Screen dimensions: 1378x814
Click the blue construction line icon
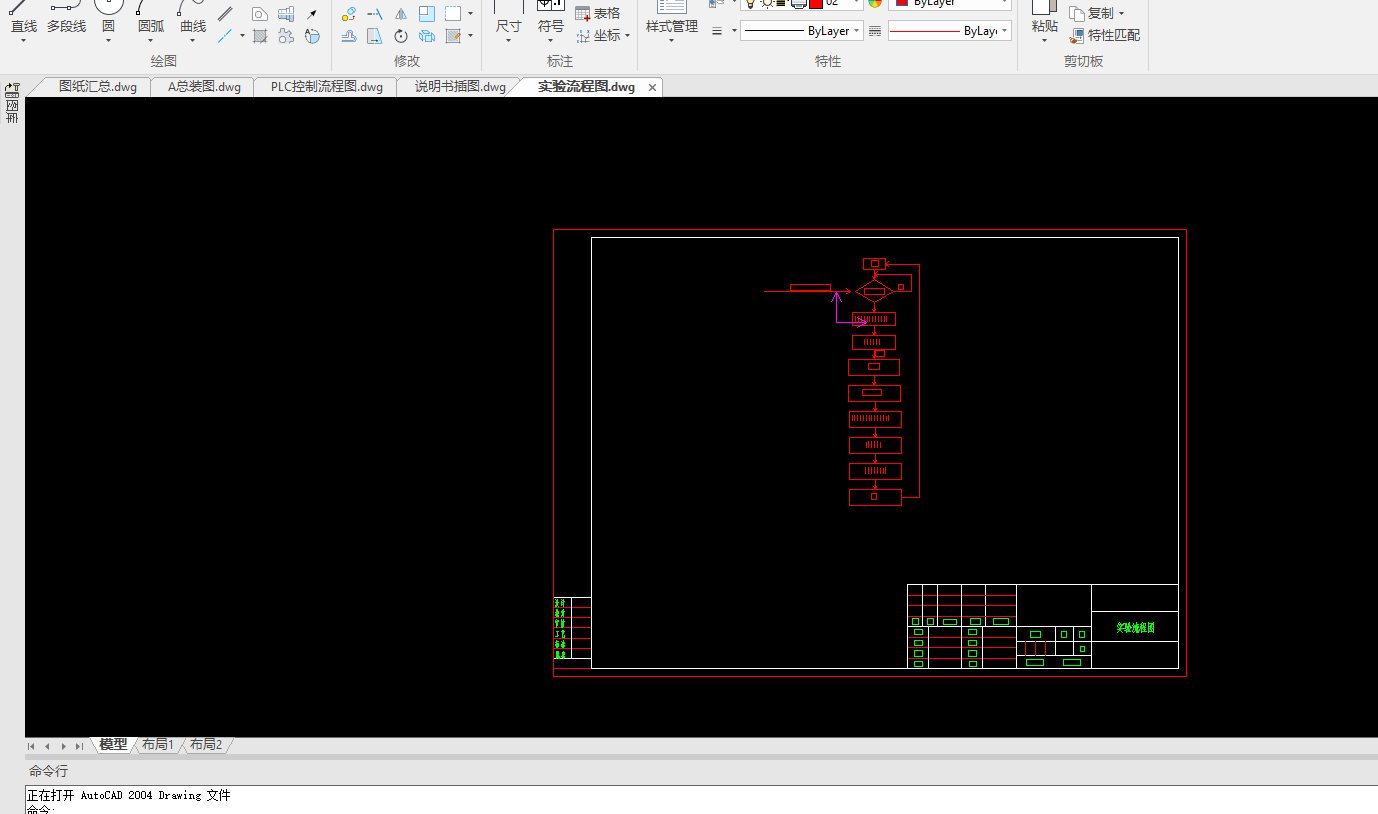coord(226,36)
